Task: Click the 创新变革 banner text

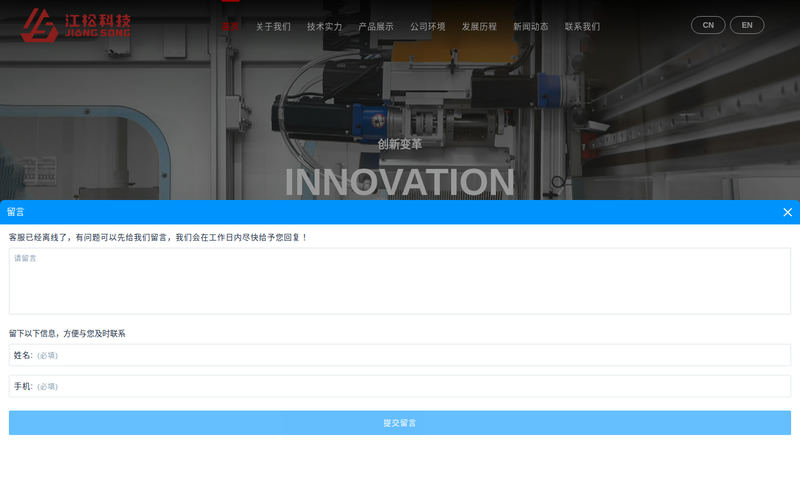Action: click(399, 144)
